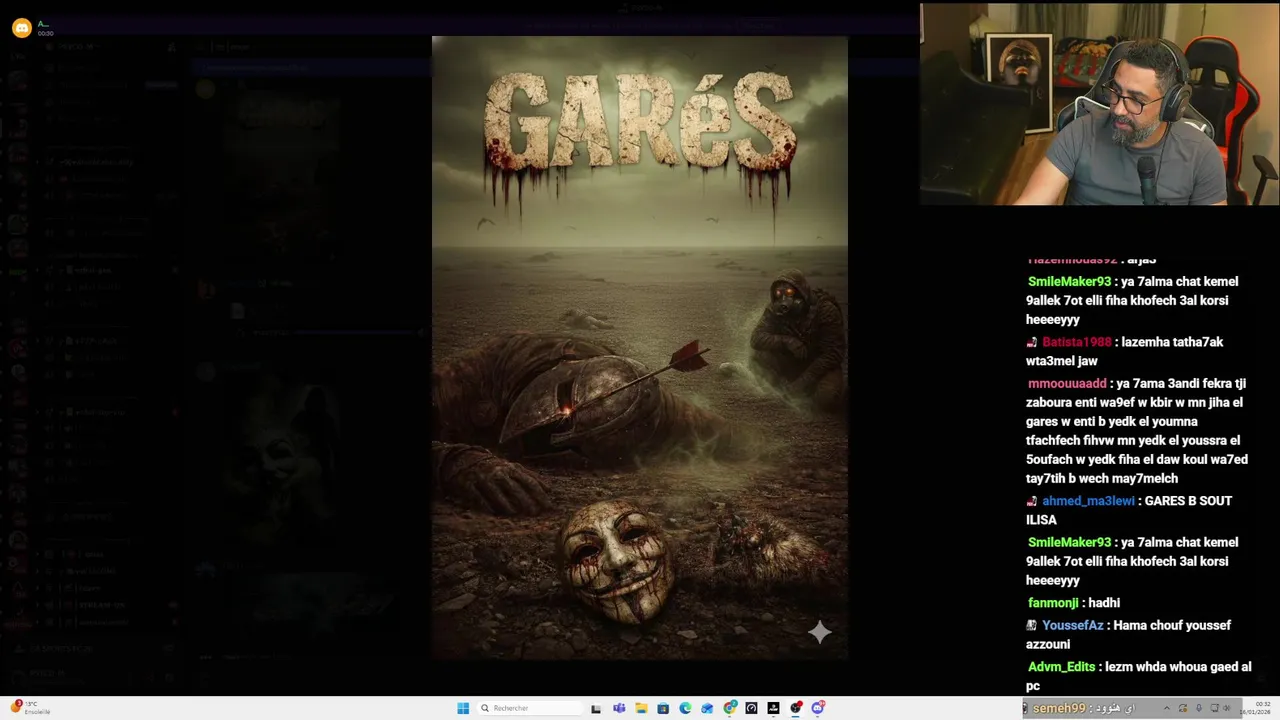The height and width of the screenshot is (720, 1280).
Task: Launch Microsoft Edge from the taskbar
Action: pos(685,708)
